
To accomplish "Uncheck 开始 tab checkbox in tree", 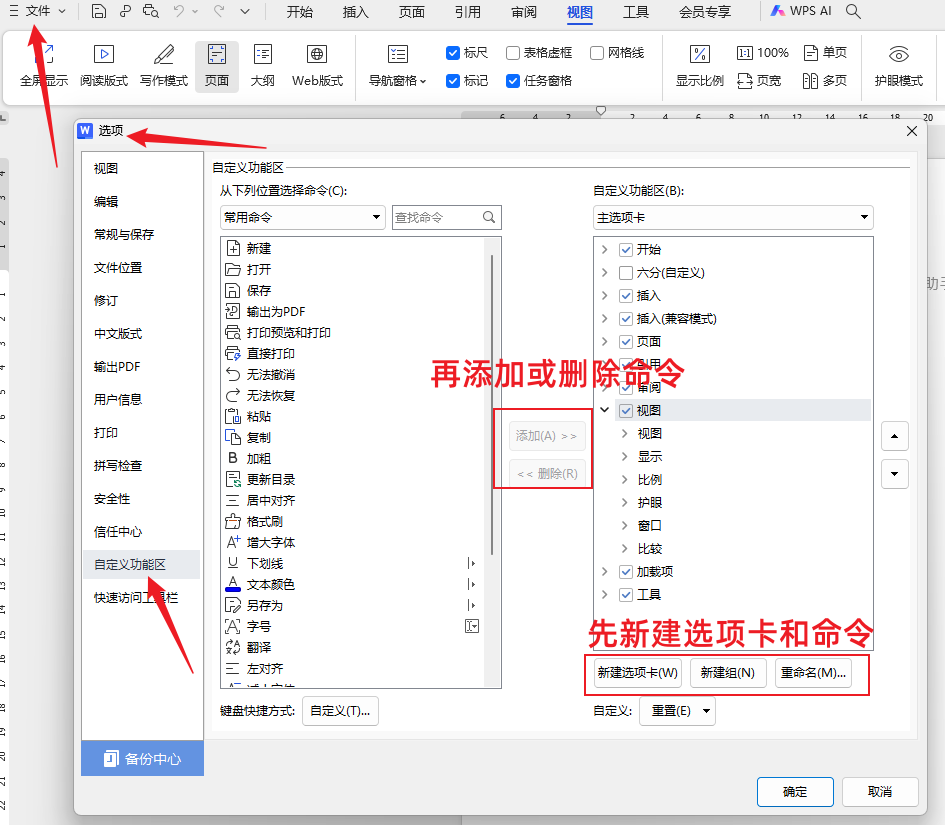I will pos(626,250).
